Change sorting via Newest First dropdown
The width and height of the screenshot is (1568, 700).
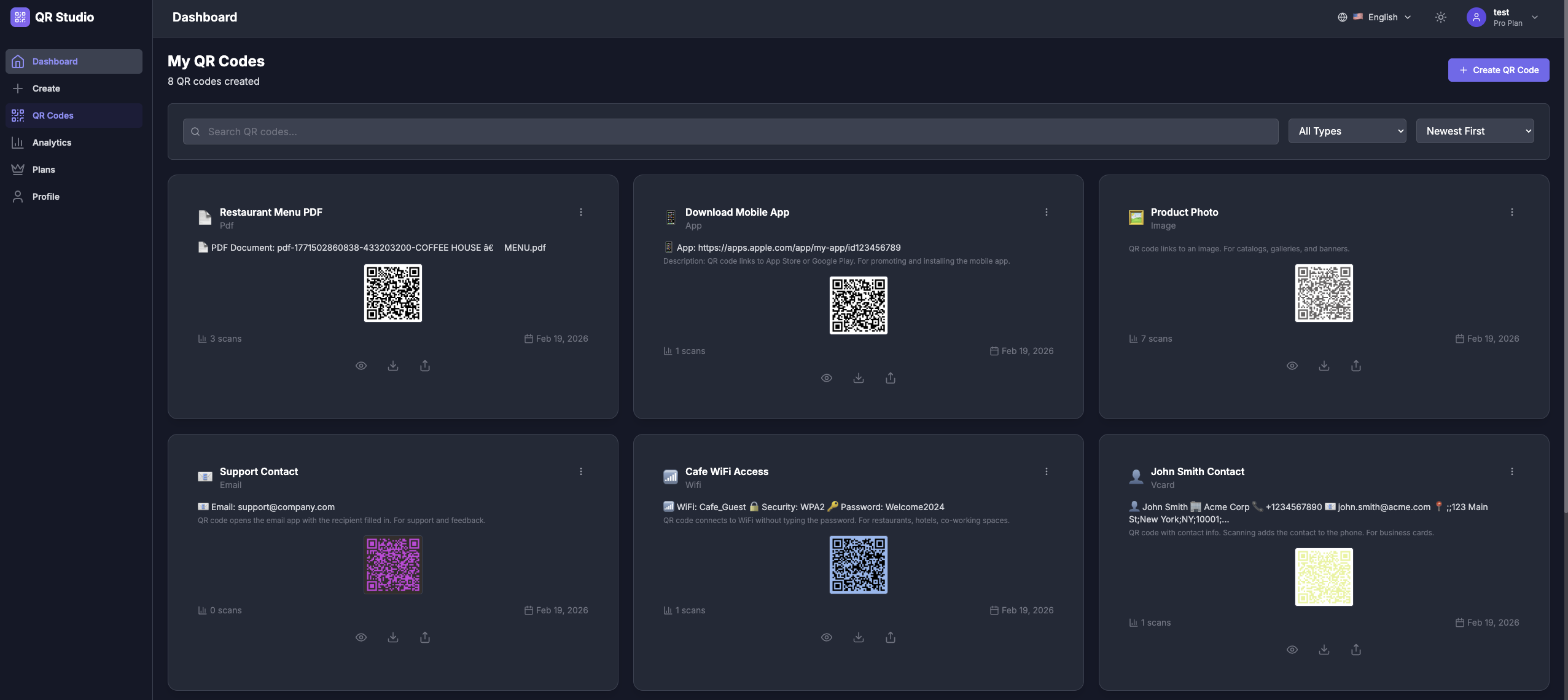[x=1475, y=130]
